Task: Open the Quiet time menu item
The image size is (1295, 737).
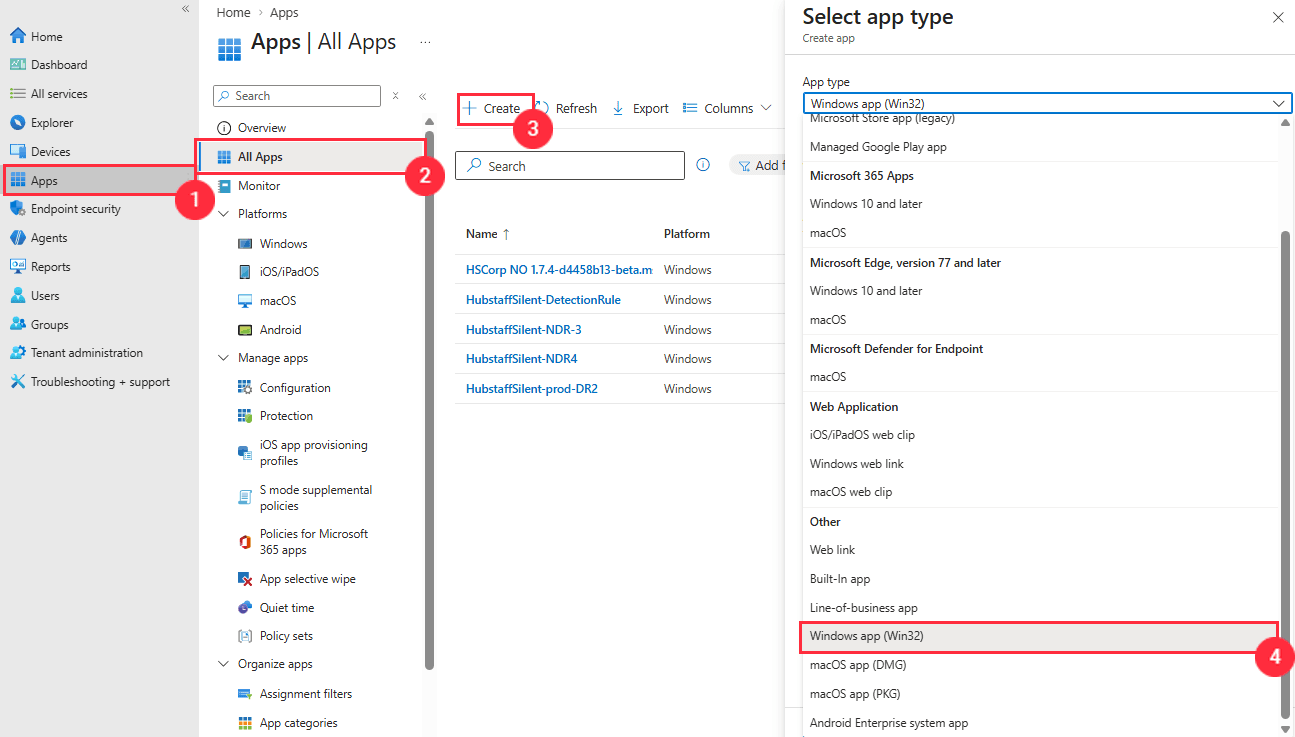Action: tap(286, 608)
